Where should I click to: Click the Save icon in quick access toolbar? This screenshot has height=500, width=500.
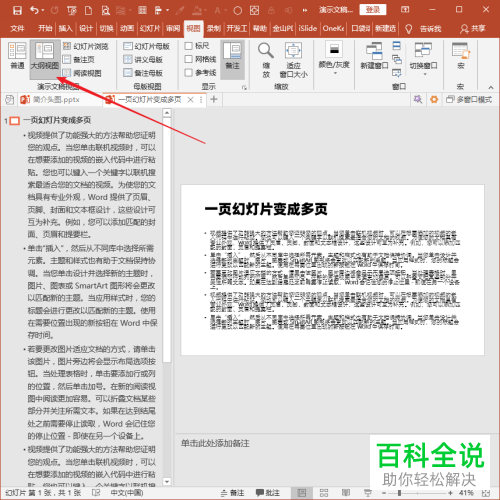[17, 10]
